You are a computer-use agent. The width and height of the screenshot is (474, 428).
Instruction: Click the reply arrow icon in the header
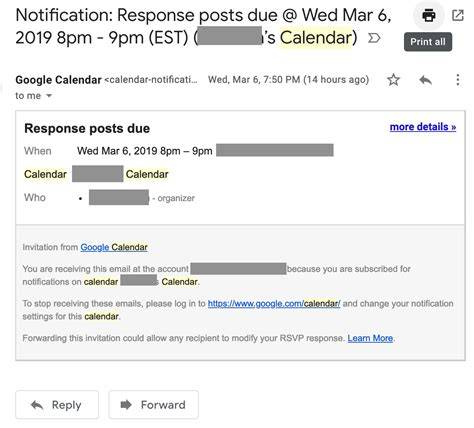click(x=426, y=80)
